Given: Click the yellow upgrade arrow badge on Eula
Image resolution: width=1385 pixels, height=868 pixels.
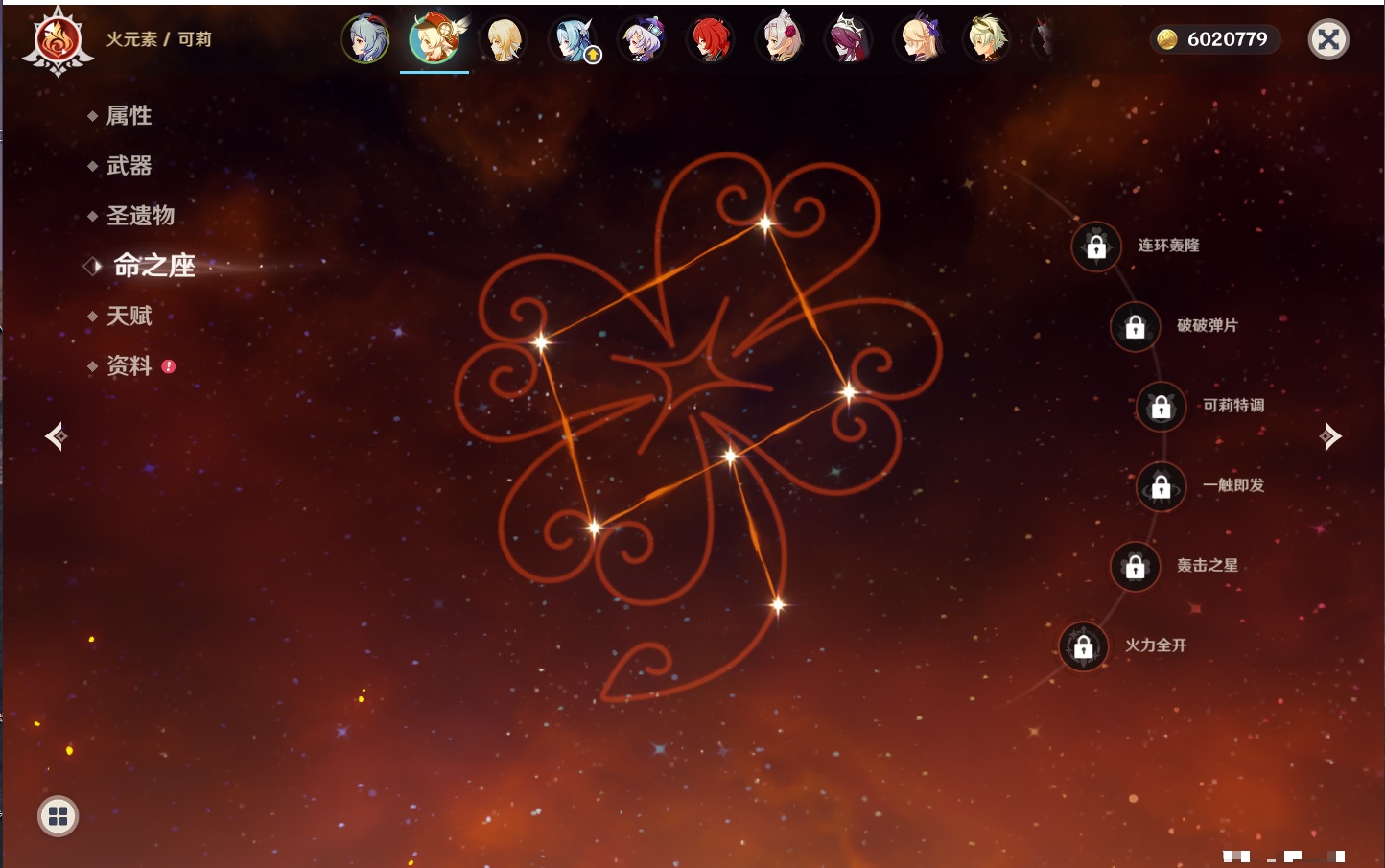Looking at the screenshot, I should click(593, 56).
